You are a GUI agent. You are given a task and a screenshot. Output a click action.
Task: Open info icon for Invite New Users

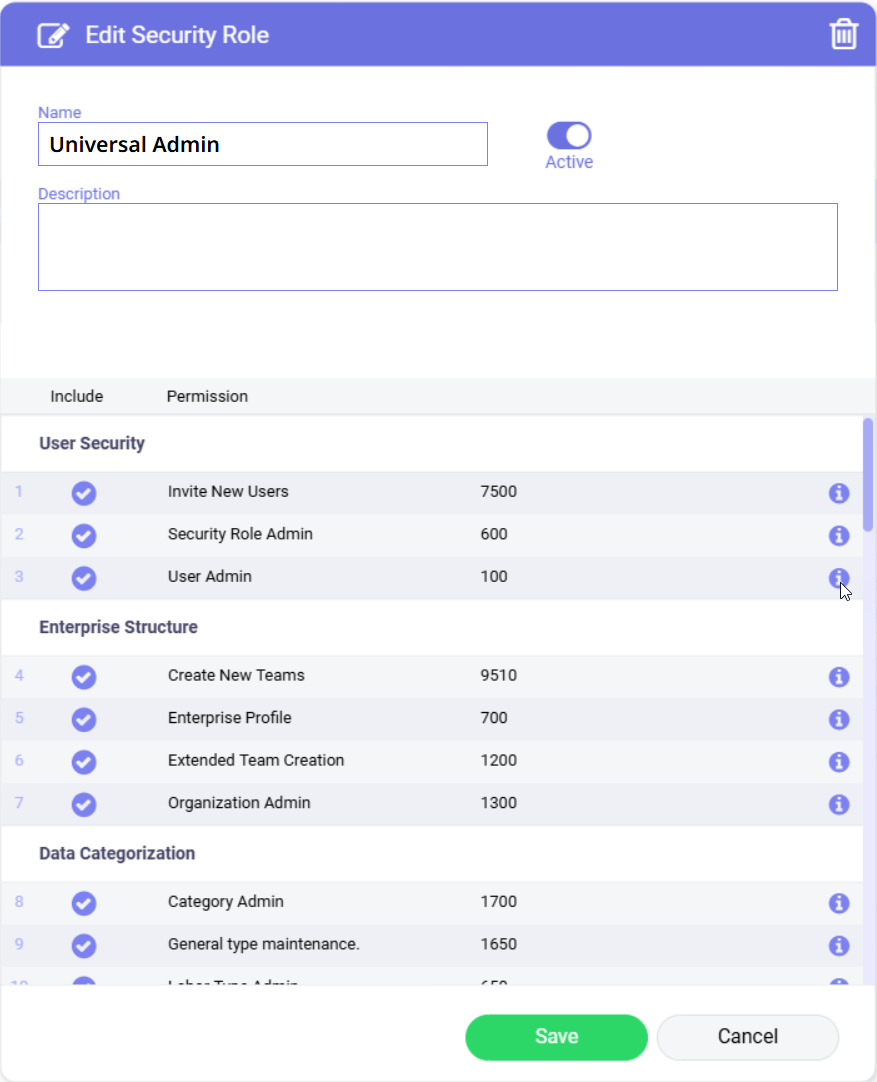click(839, 493)
